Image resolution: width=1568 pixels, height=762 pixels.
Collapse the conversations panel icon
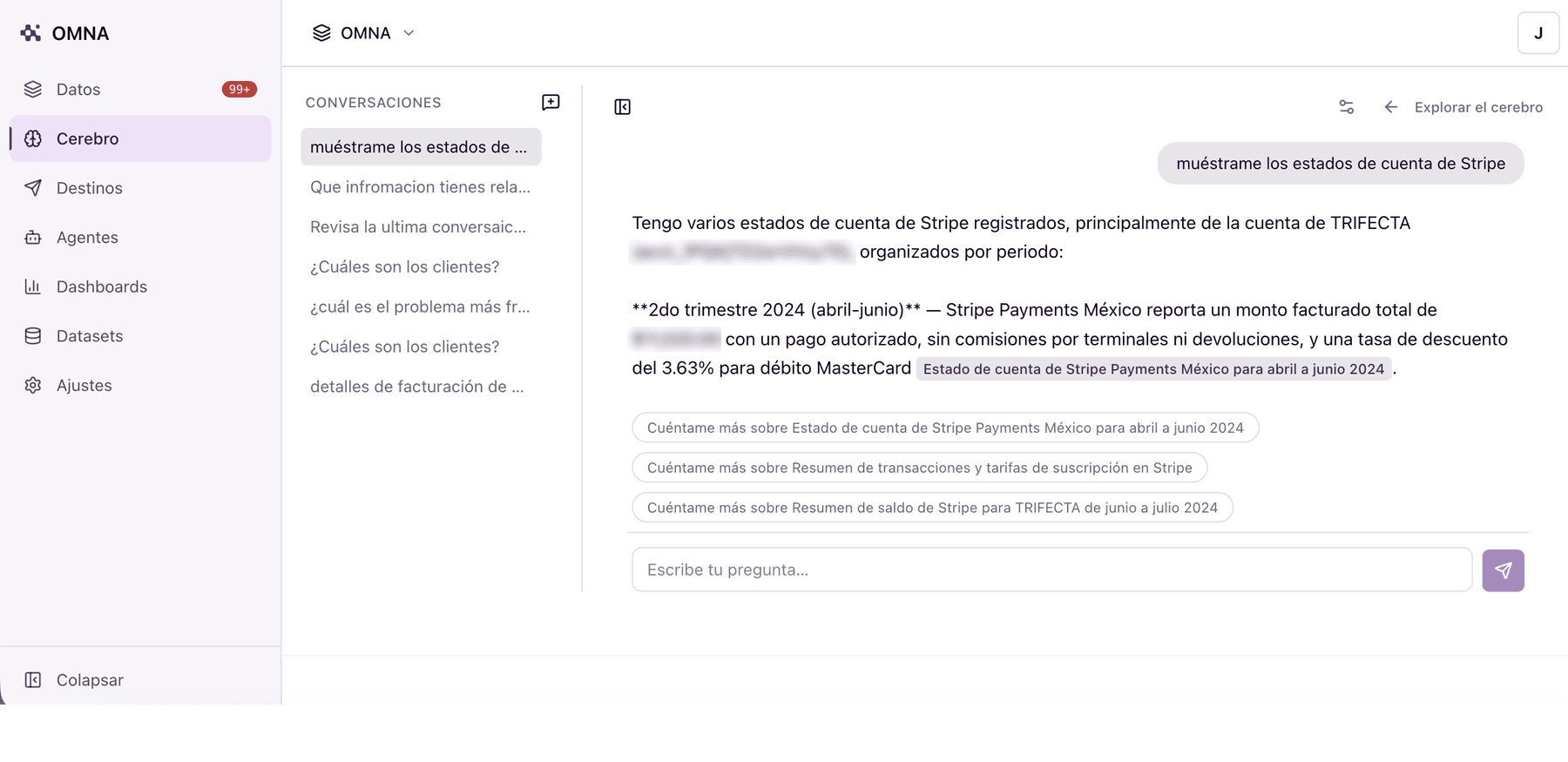622,107
